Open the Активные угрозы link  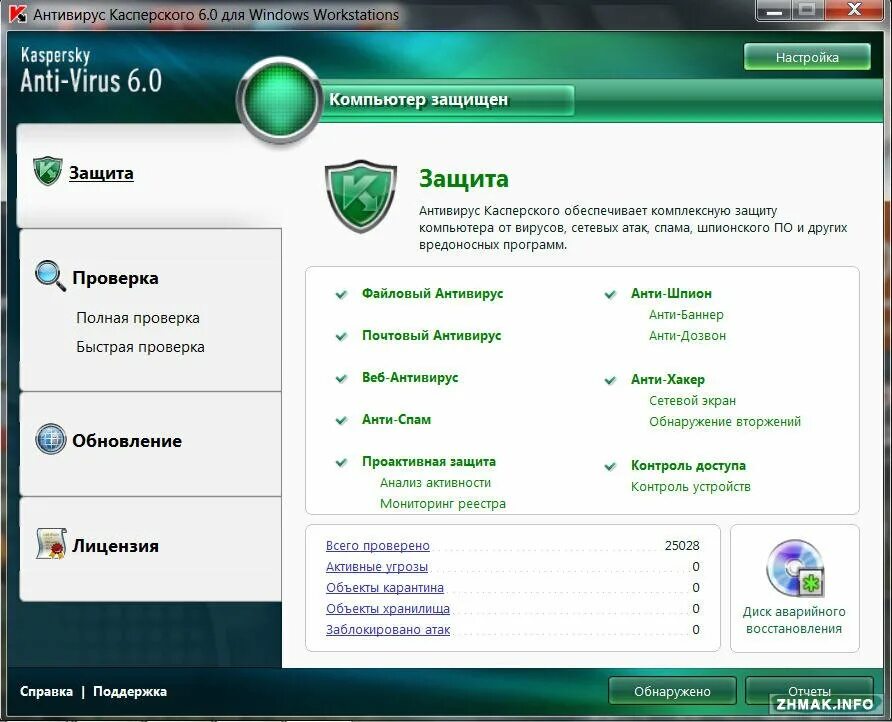point(377,567)
